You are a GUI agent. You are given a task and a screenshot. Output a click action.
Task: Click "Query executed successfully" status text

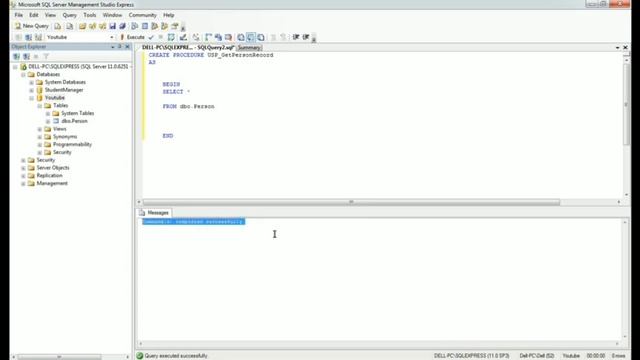click(176, 356)
